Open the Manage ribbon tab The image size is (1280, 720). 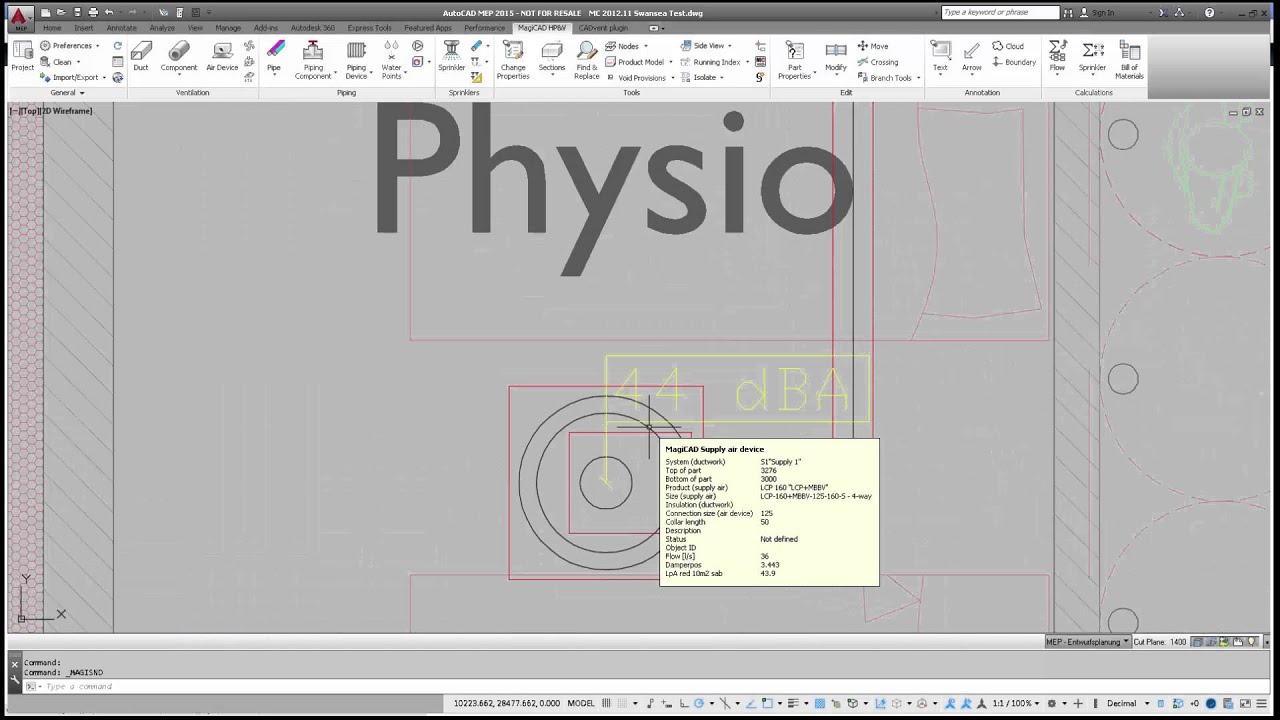tap(228, 28)
